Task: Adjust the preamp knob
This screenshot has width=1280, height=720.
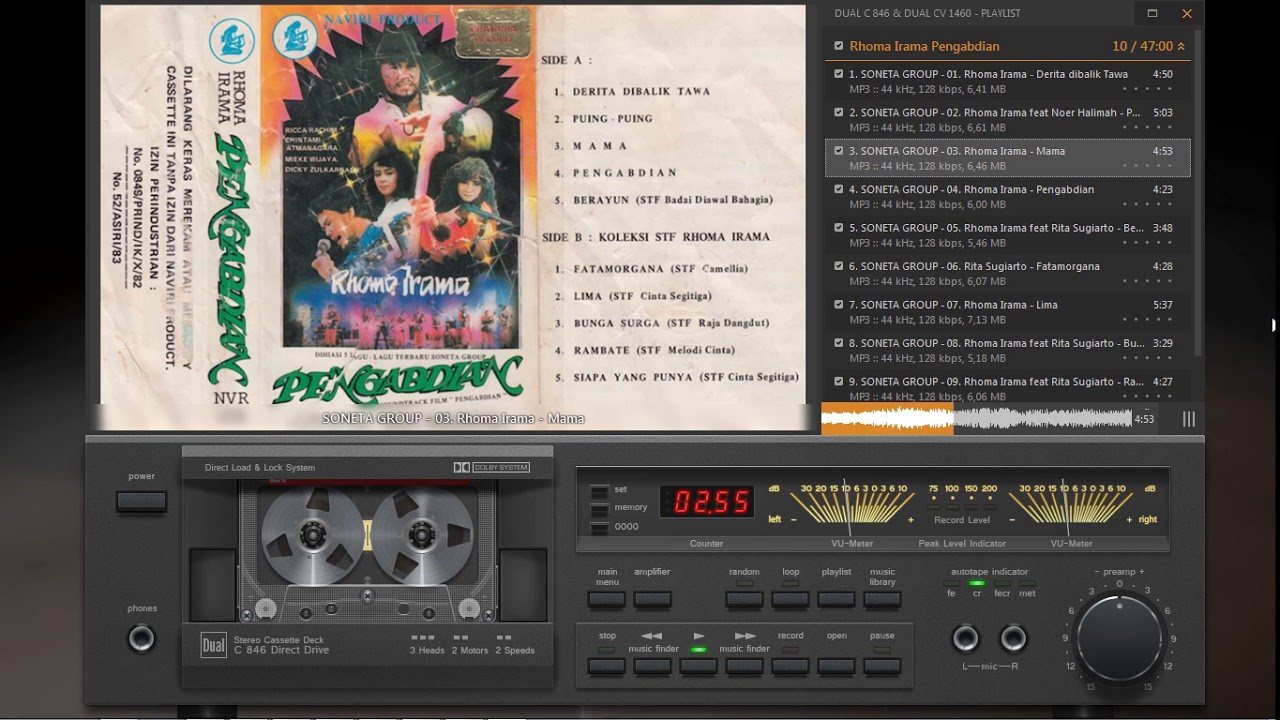Action: coord(1119,638)
